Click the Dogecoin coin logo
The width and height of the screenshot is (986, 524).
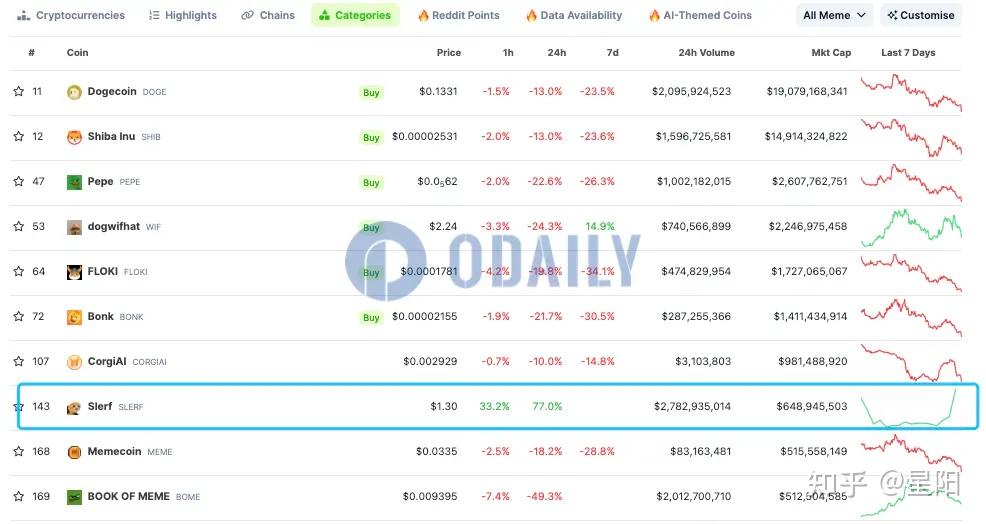(74, 92)
